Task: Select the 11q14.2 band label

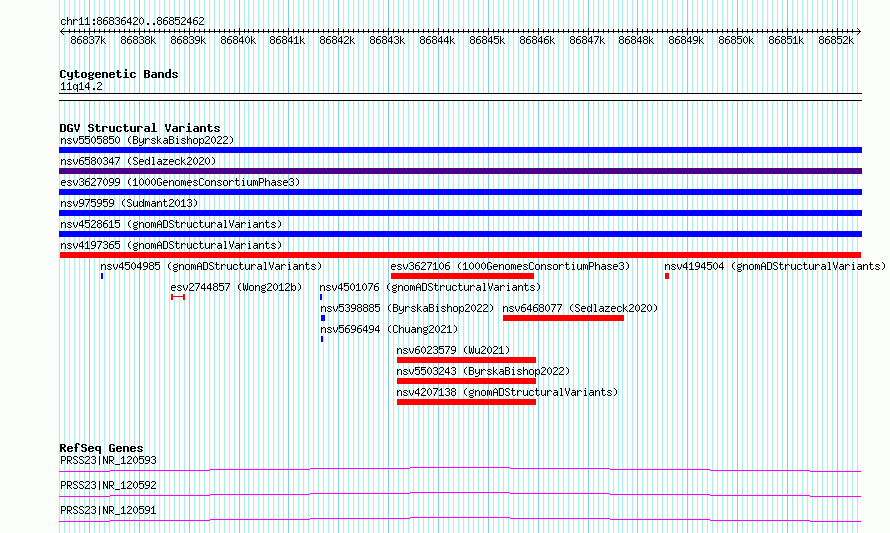Action: (x=81, y=87)
